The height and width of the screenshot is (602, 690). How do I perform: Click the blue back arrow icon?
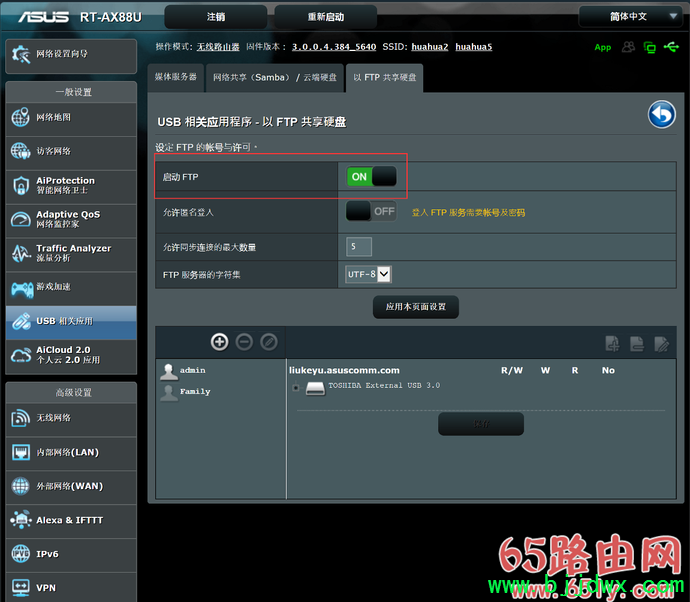click(x=661, y=114)
